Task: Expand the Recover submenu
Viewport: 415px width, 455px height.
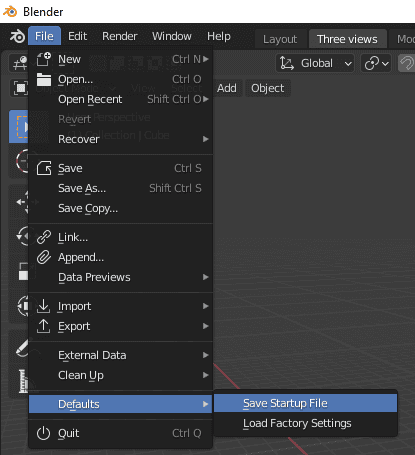Action: [120, 139]
